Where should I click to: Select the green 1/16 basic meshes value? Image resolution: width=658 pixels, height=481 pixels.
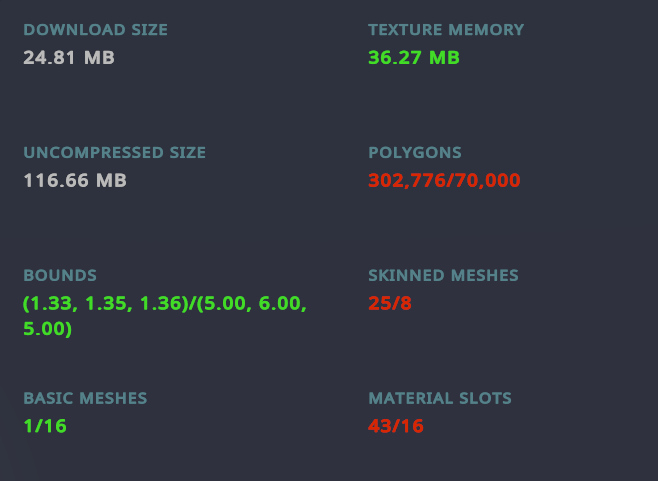pos(45,426)
